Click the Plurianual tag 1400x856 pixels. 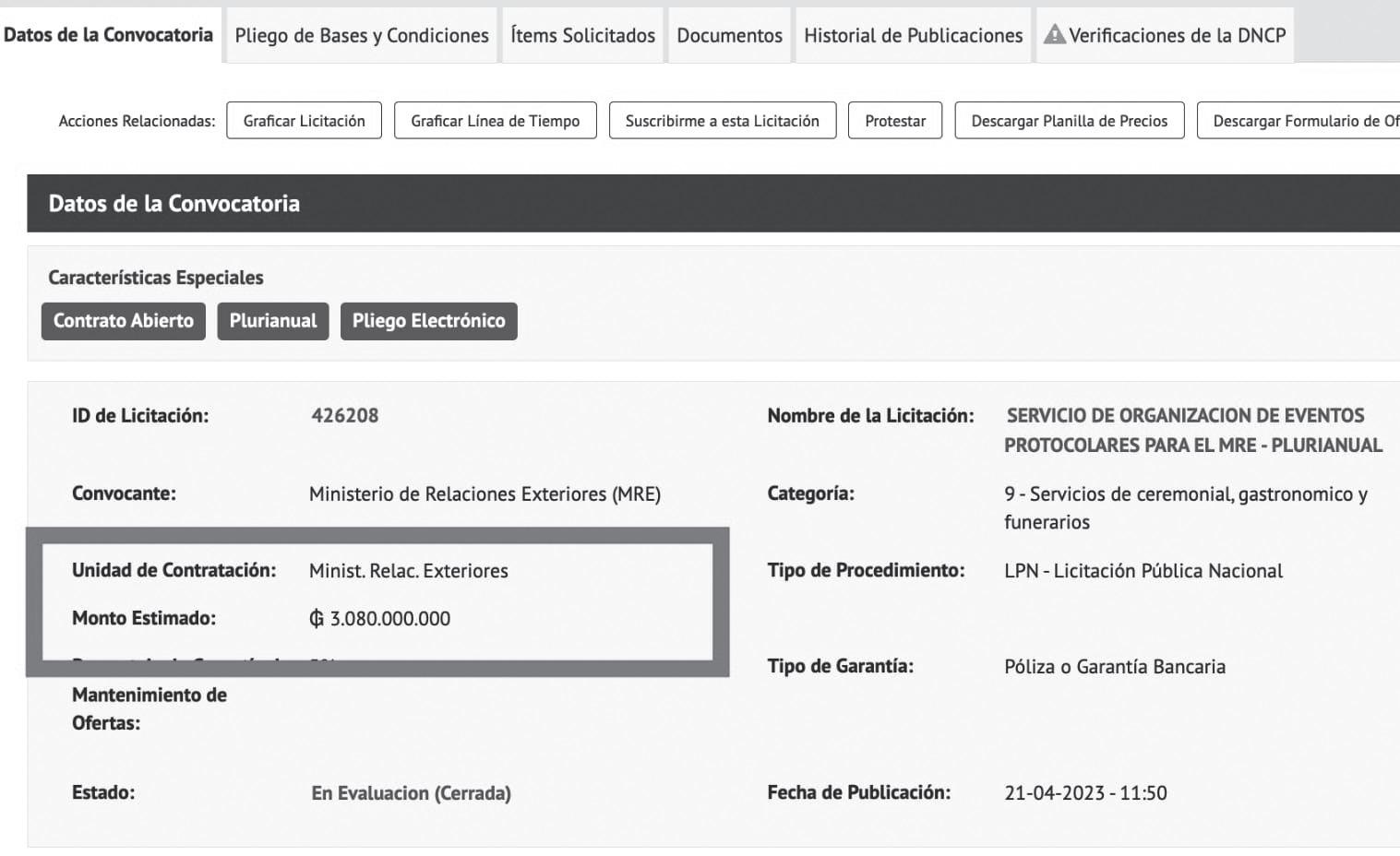(x=273, y=321)
